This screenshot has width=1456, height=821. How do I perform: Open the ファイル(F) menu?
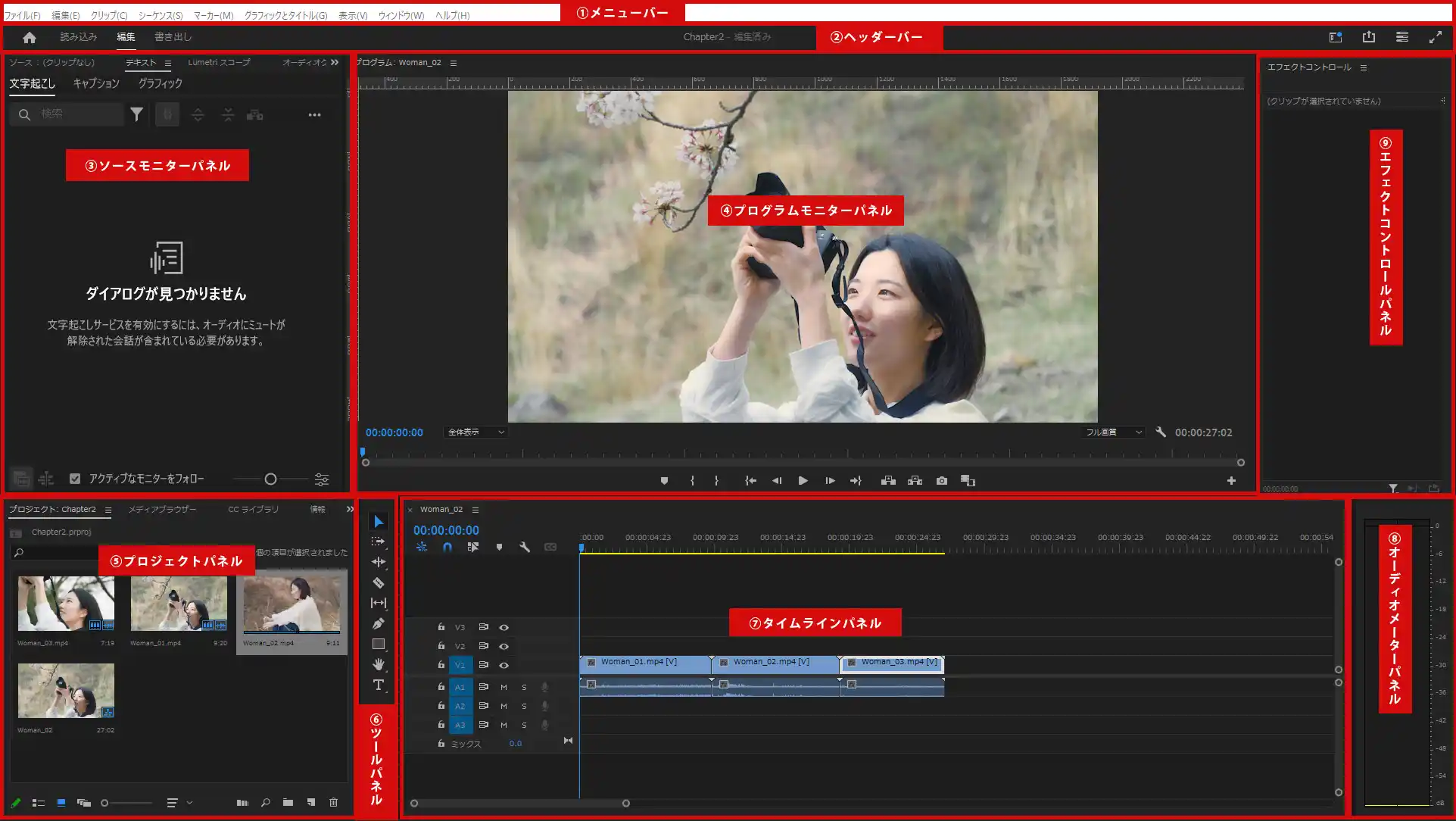click(23, 15)
